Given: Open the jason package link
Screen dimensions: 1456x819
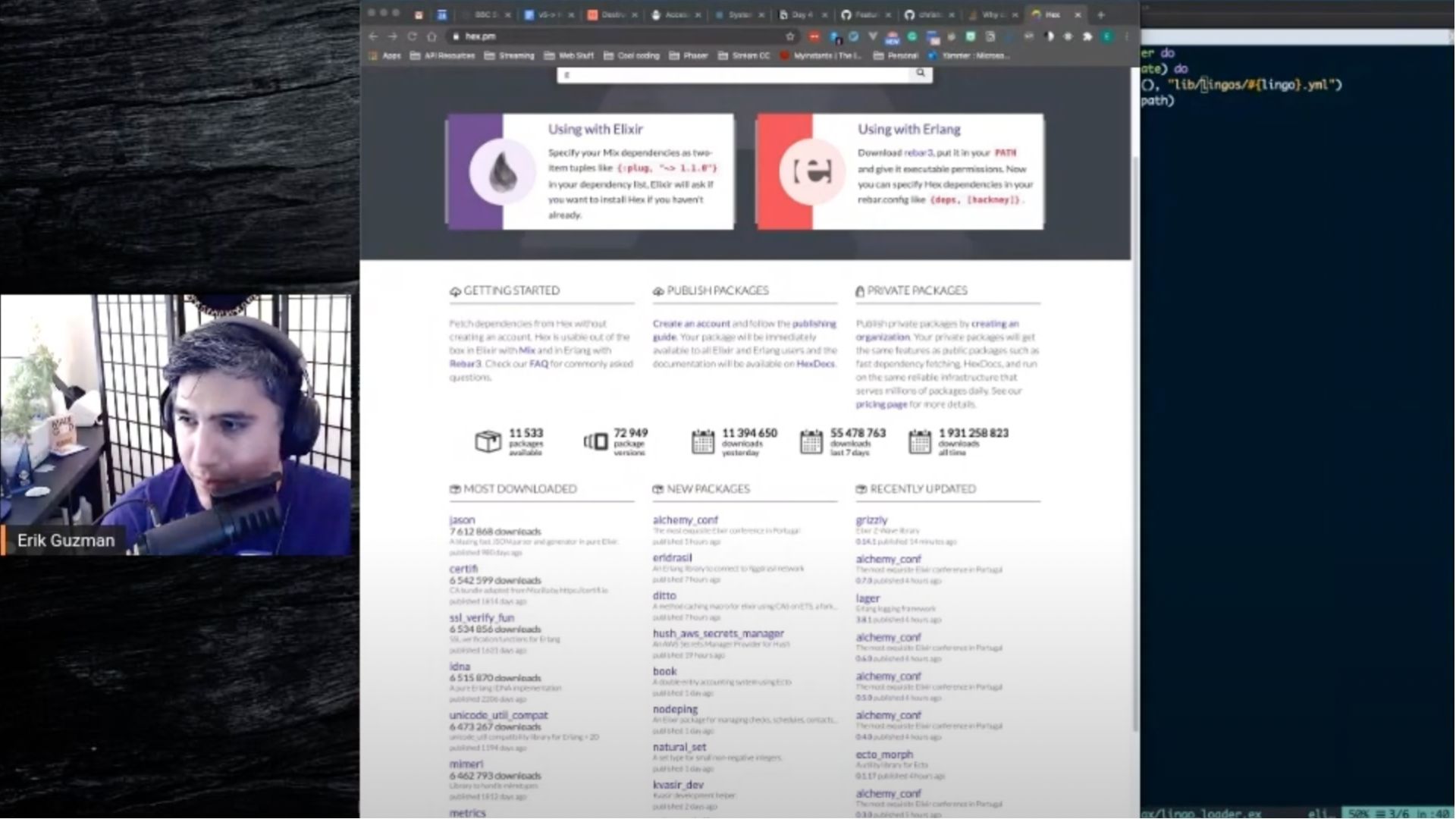Looking at the screenshot, I should coord(462,520).
